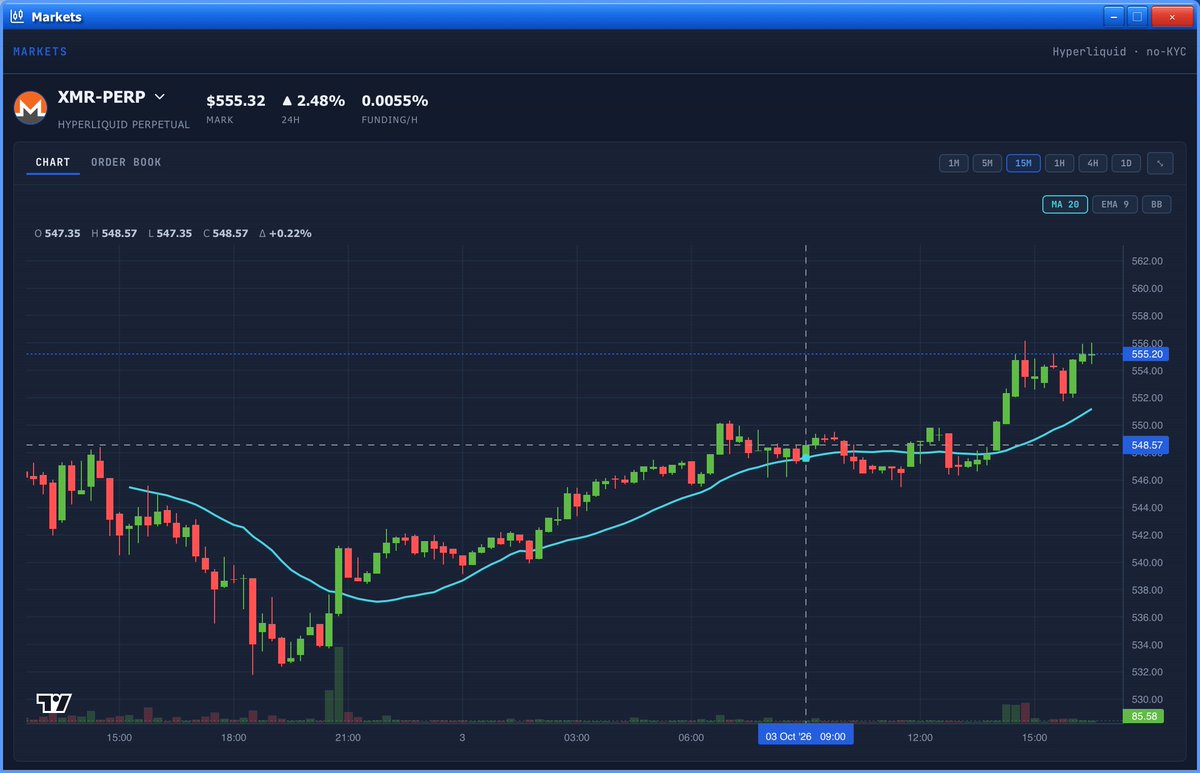
Task: Click the Hyperliquid · no-KYC label
Action: [1119, 51]
